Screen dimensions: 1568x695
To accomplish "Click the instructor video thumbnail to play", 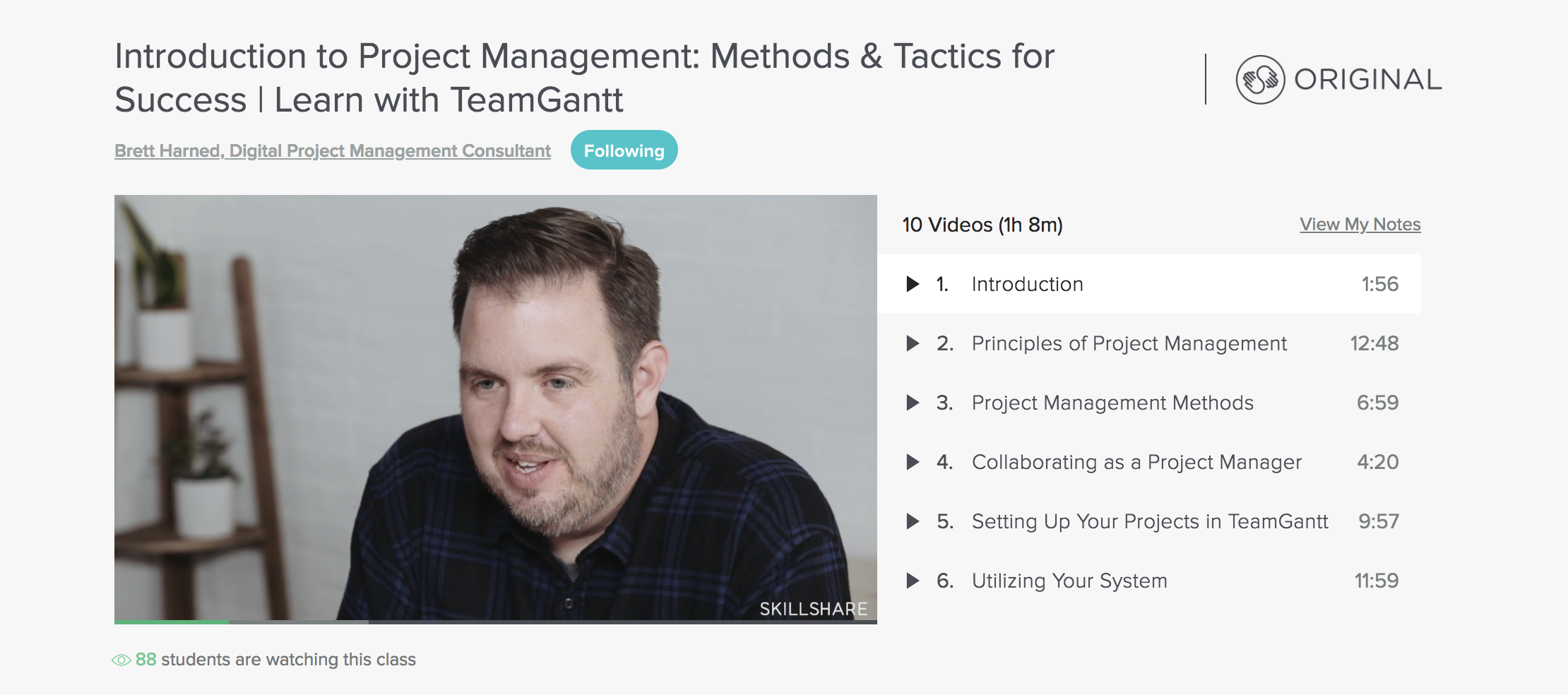I will (496, 408).
